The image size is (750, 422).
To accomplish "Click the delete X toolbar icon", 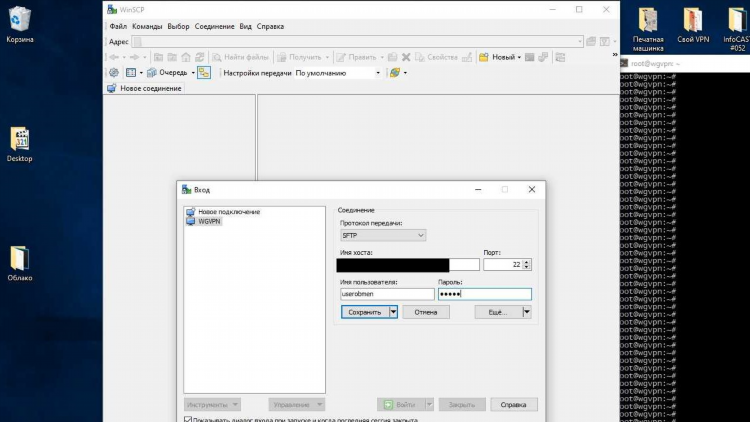I will 406,57.
